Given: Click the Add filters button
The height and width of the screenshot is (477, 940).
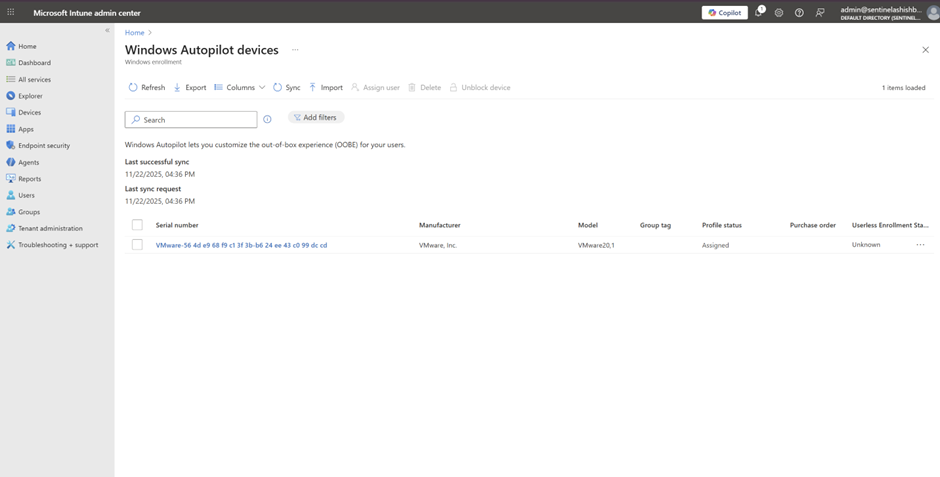Looking at the screenshot, I should pos(316,118).
